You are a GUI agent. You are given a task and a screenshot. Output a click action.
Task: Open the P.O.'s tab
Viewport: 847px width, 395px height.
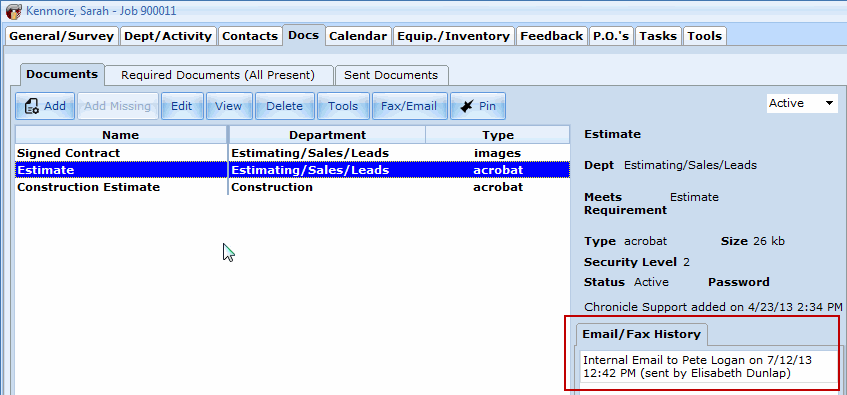tap(611, 36)
